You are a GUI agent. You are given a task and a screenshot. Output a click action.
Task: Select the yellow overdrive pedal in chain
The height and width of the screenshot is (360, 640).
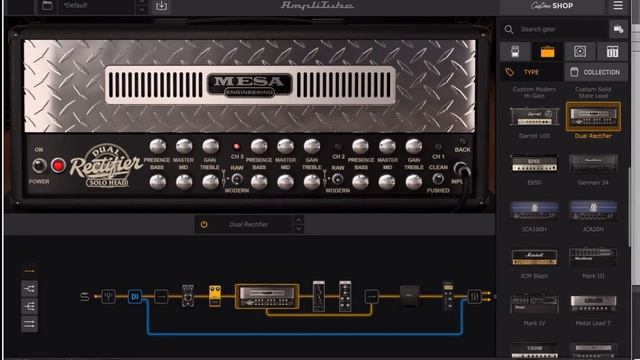point(215,296)
